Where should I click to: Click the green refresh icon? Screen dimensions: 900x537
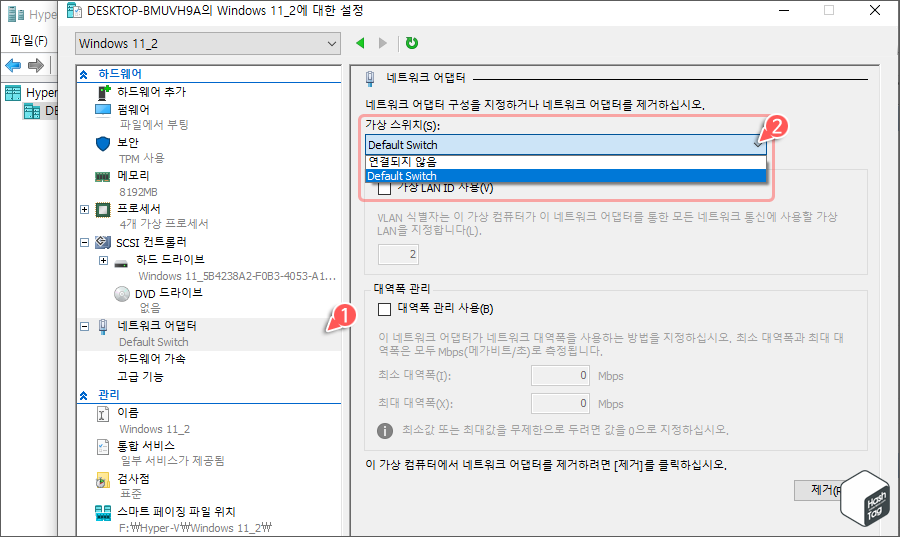click(412, 43)
